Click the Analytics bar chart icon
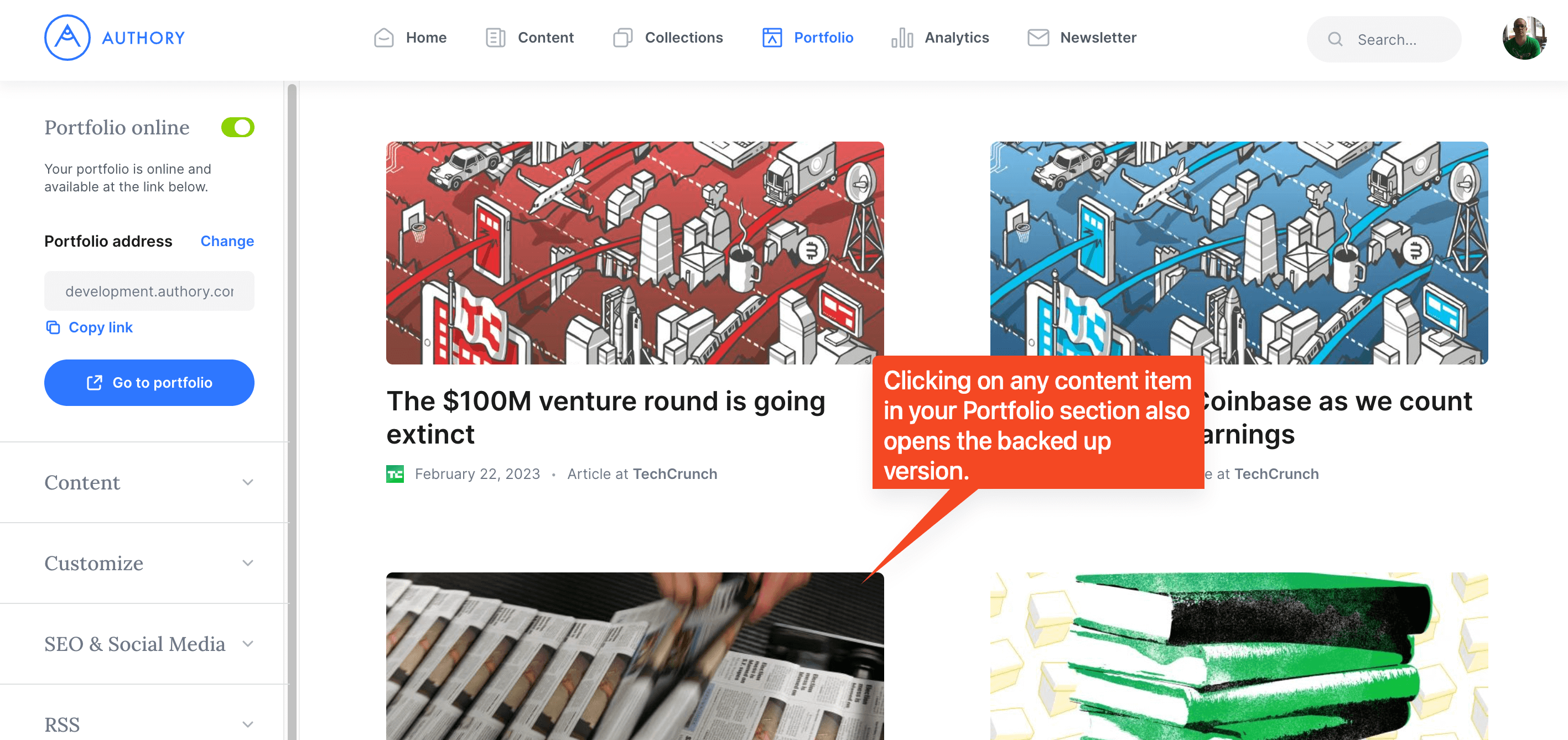This screenshot has width=1568, height=740. 902,38
